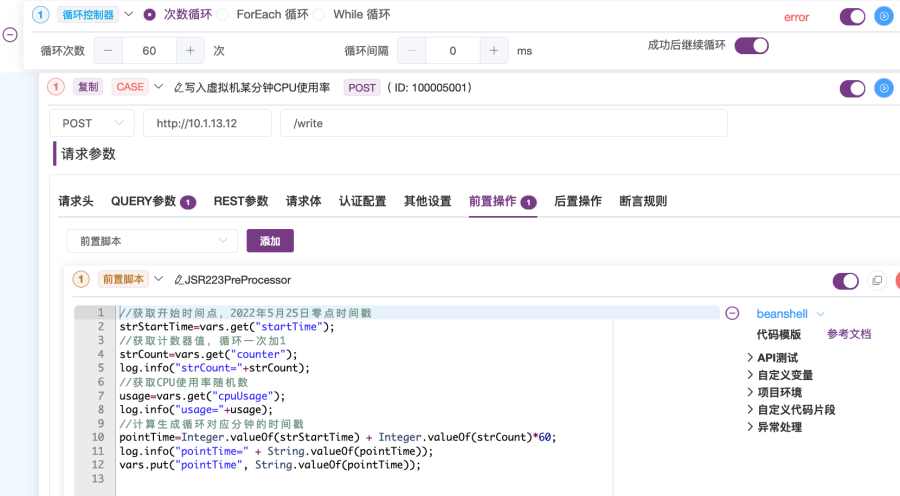This screenshot has height=496, width=900.
Task: Collapse code template panel with minus icon
Action: click(x=732, y=313)
